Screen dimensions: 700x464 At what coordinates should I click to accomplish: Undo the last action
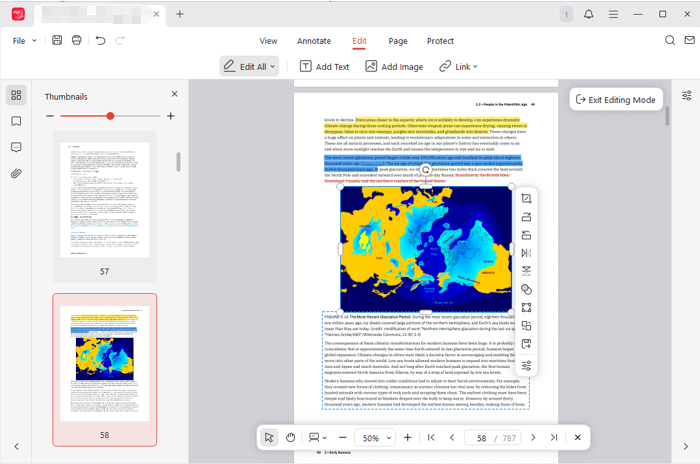click(100, 41)
